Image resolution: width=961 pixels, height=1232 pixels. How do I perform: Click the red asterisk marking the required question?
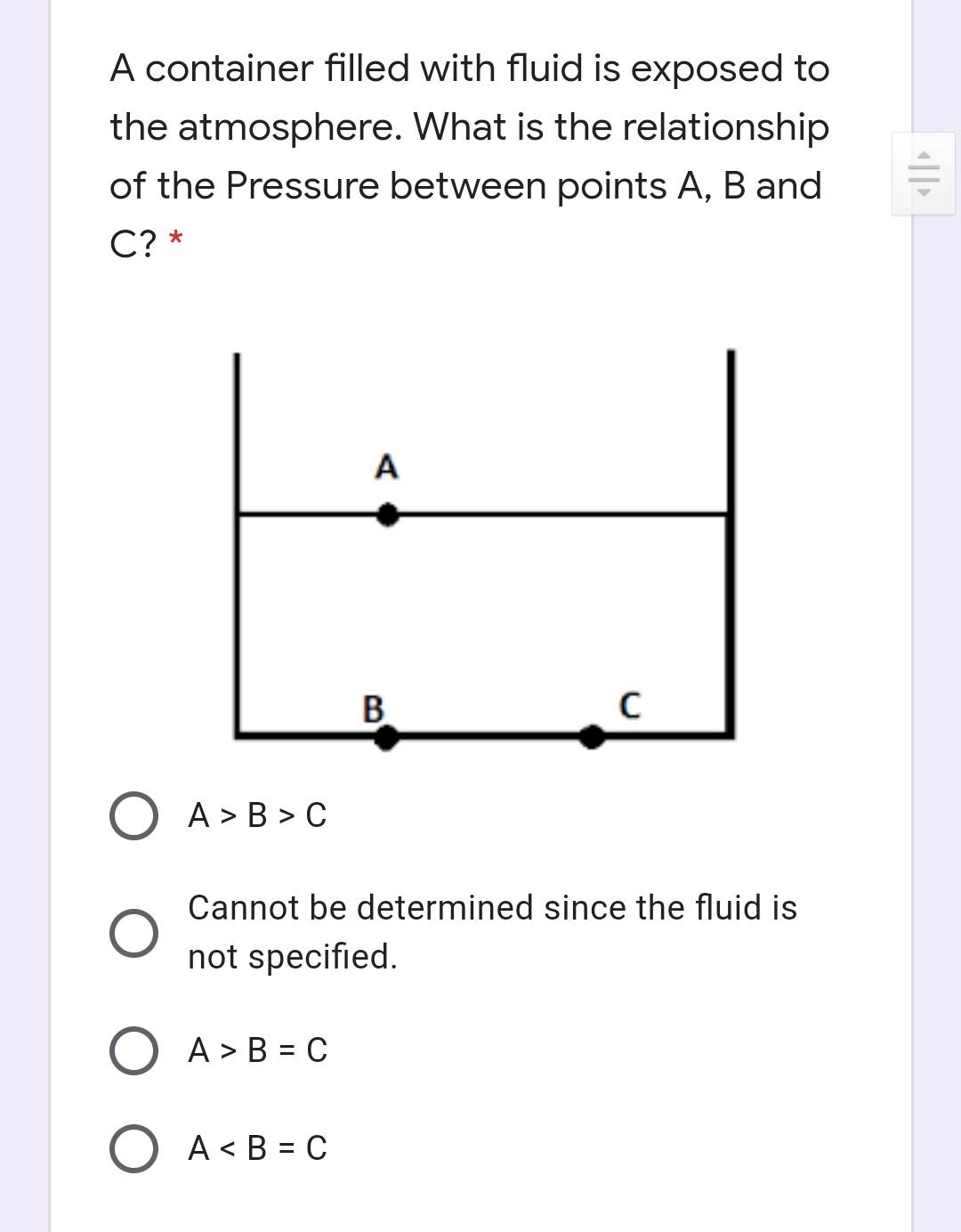click(174, 240)
